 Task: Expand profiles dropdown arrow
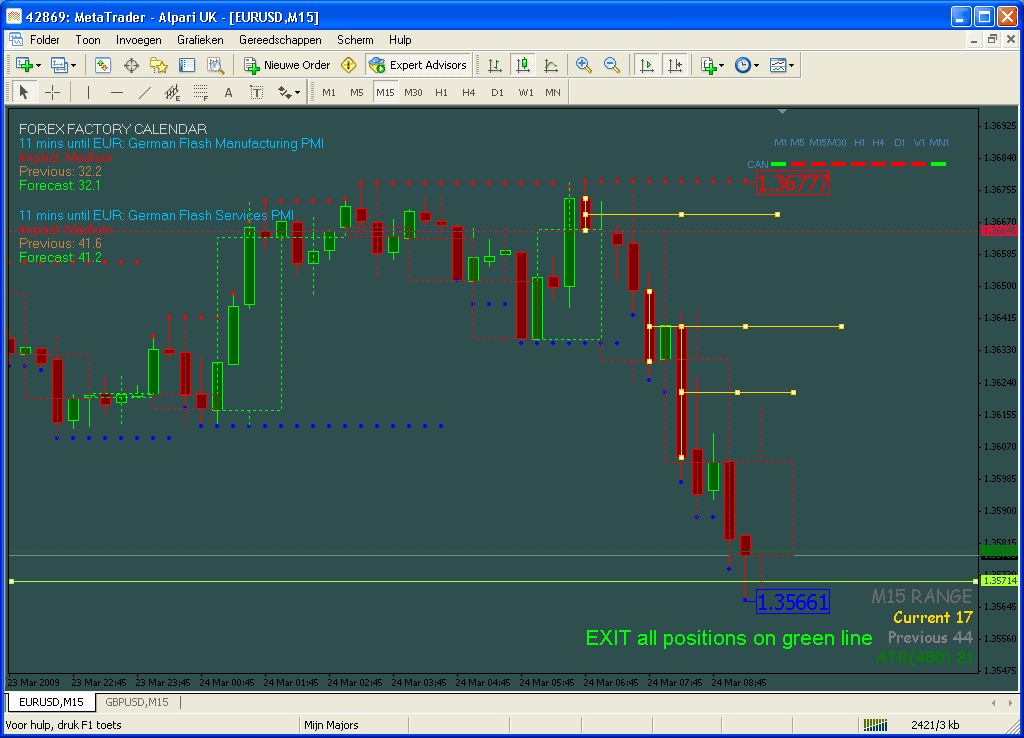[73, 65]
